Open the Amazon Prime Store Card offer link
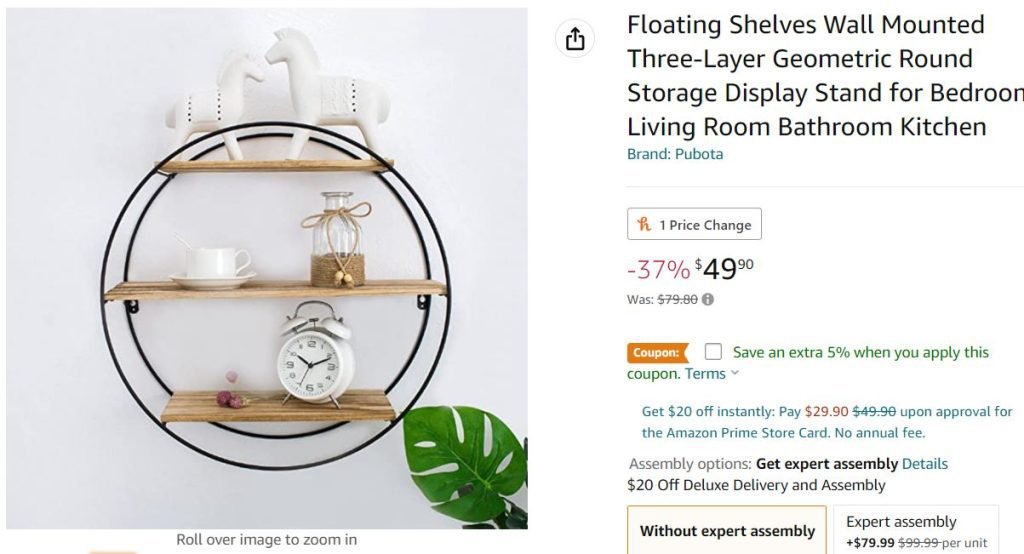This screenshot has width=1024, height=554. (826, 422)
